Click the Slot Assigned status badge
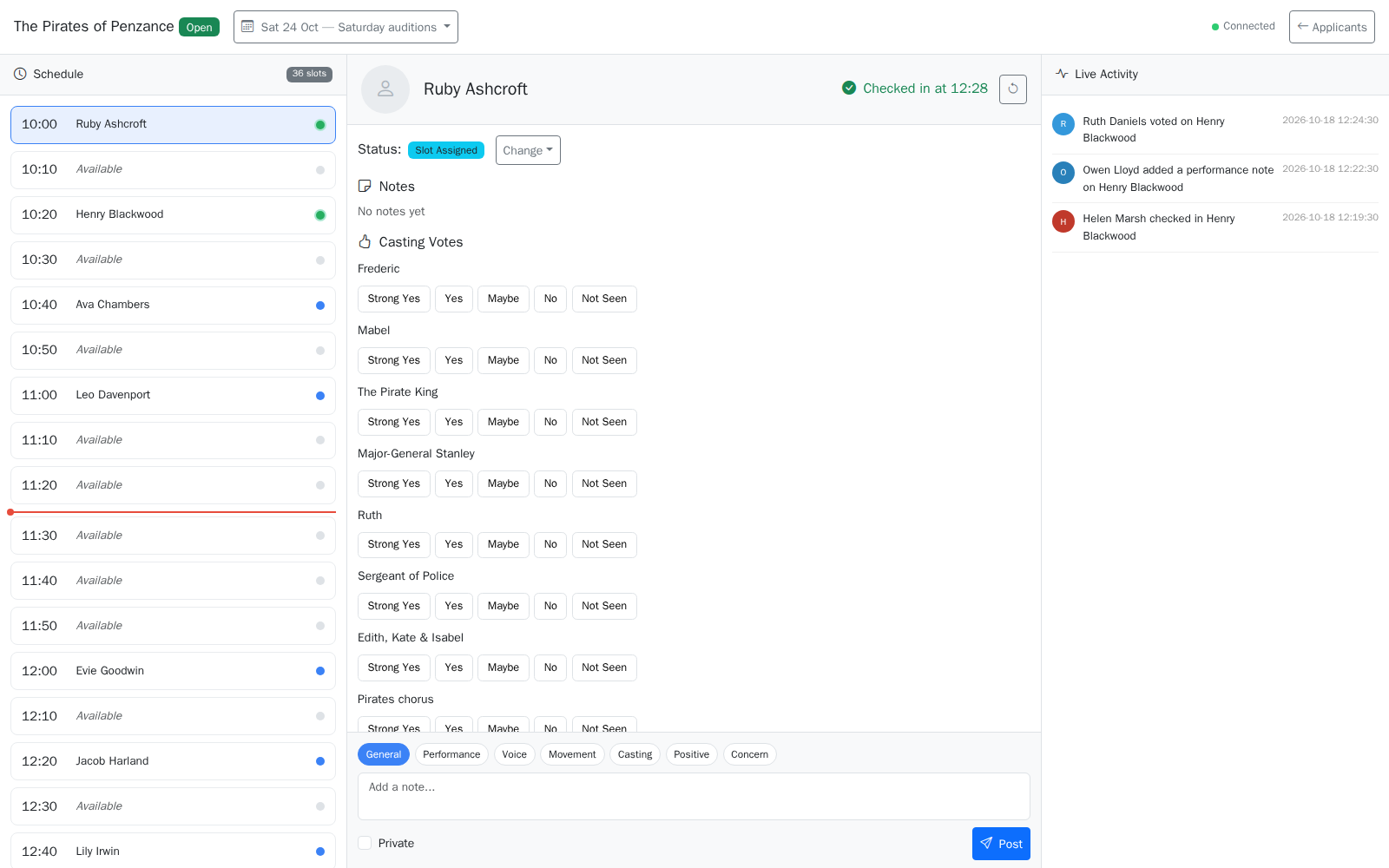 point(446,150)
